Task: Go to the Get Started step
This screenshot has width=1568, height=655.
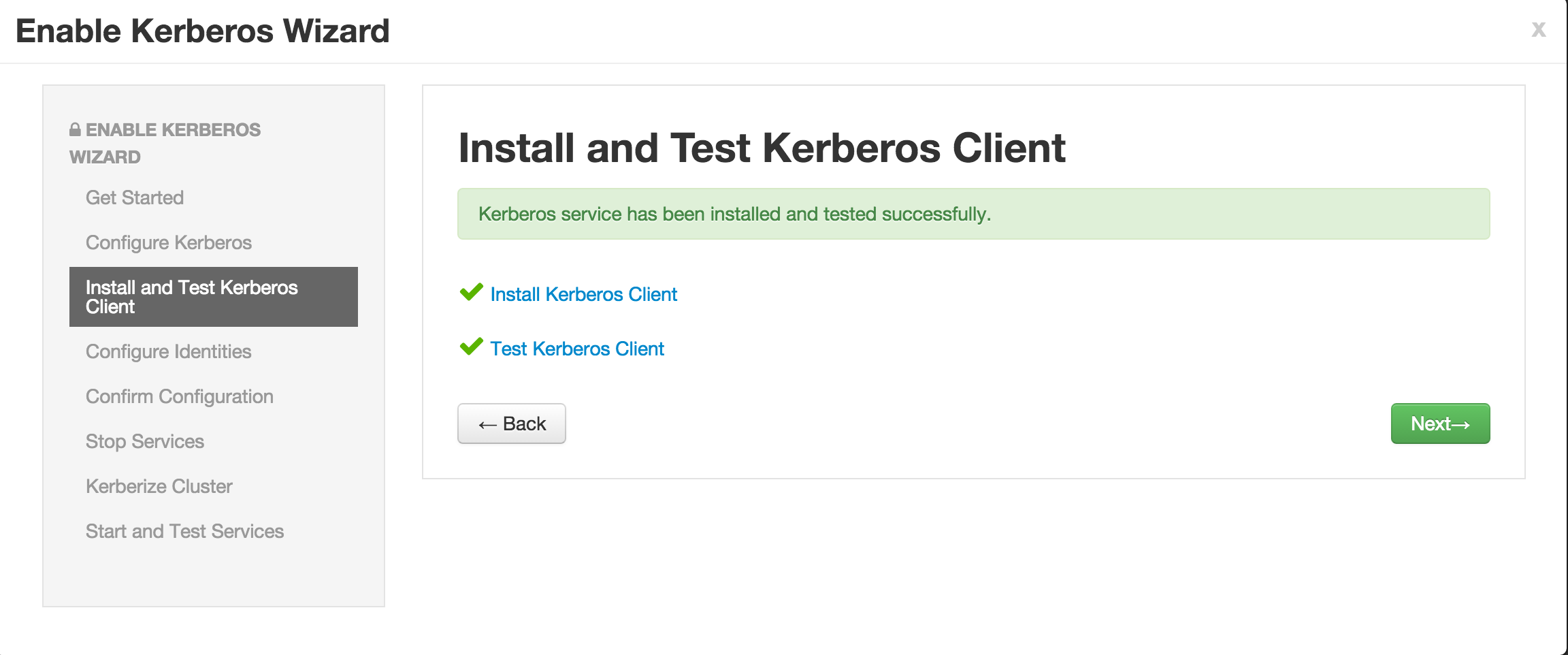Action: point(135,197)
